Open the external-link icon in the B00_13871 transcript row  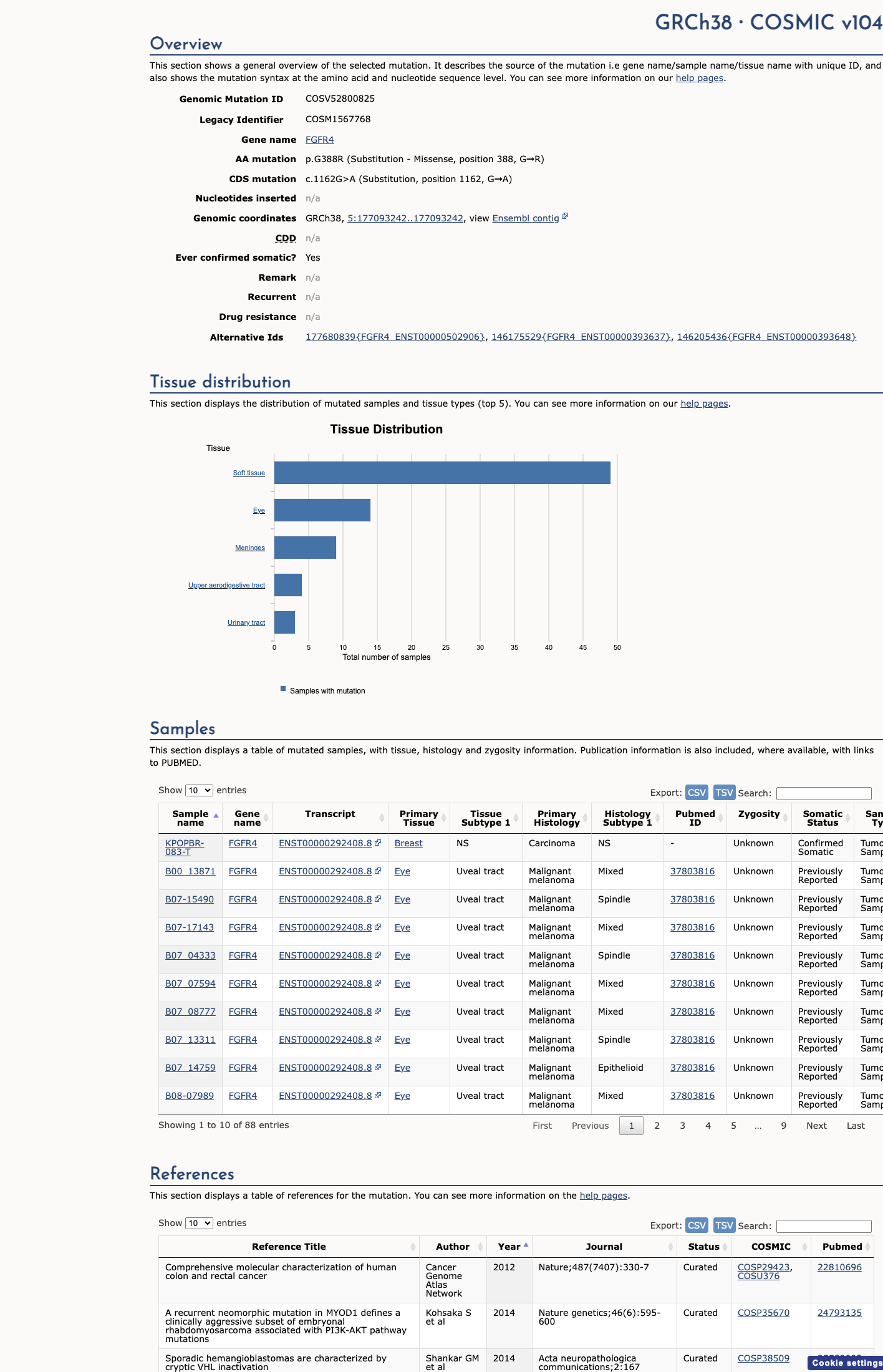point(378,871)
